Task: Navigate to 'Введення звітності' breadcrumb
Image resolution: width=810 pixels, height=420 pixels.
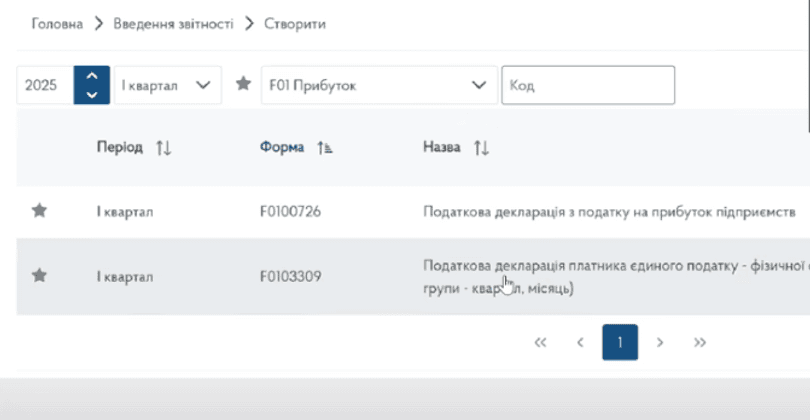Action: click(x=174, y=24)
